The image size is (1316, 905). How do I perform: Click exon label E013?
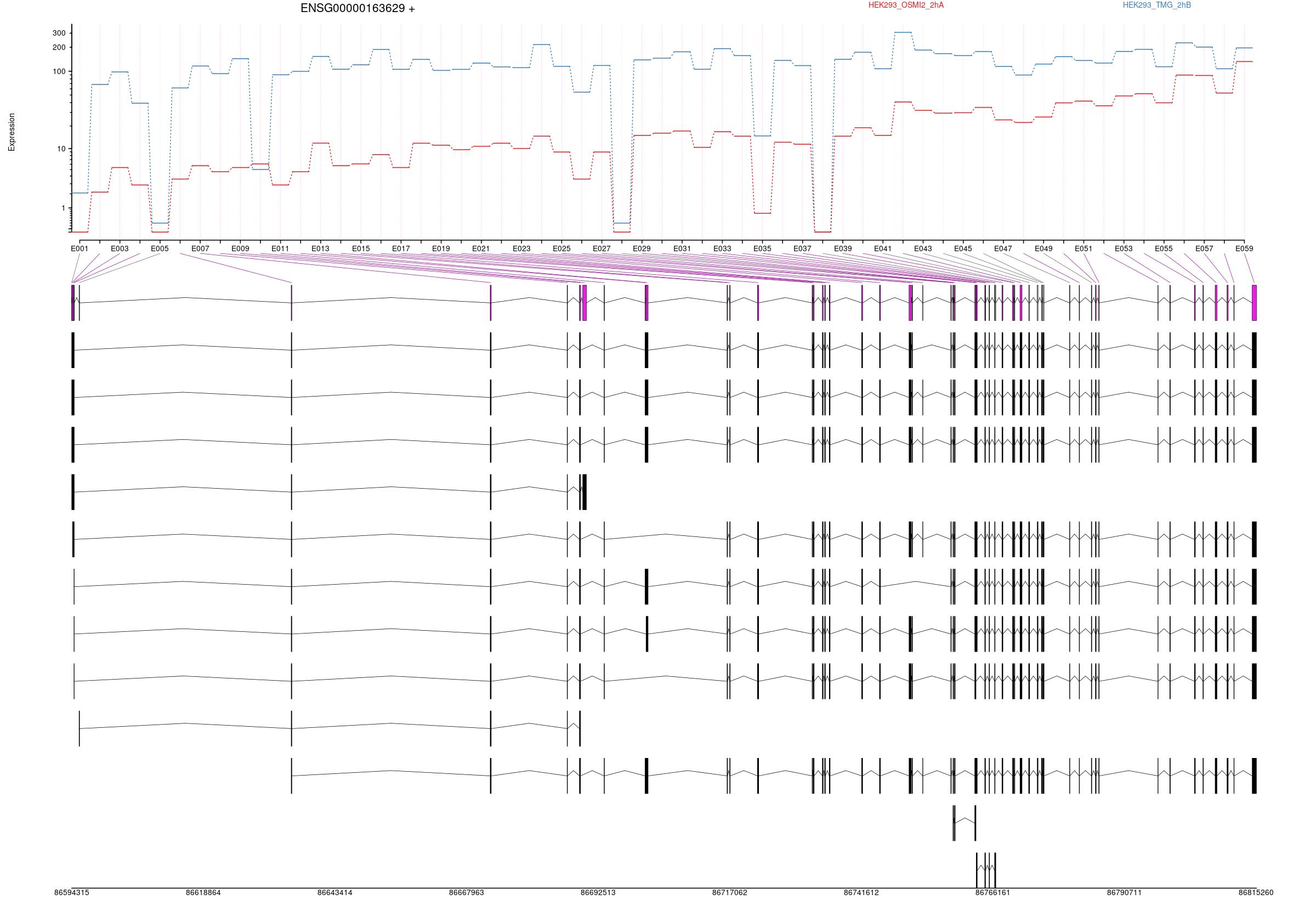tap(320, 248)
